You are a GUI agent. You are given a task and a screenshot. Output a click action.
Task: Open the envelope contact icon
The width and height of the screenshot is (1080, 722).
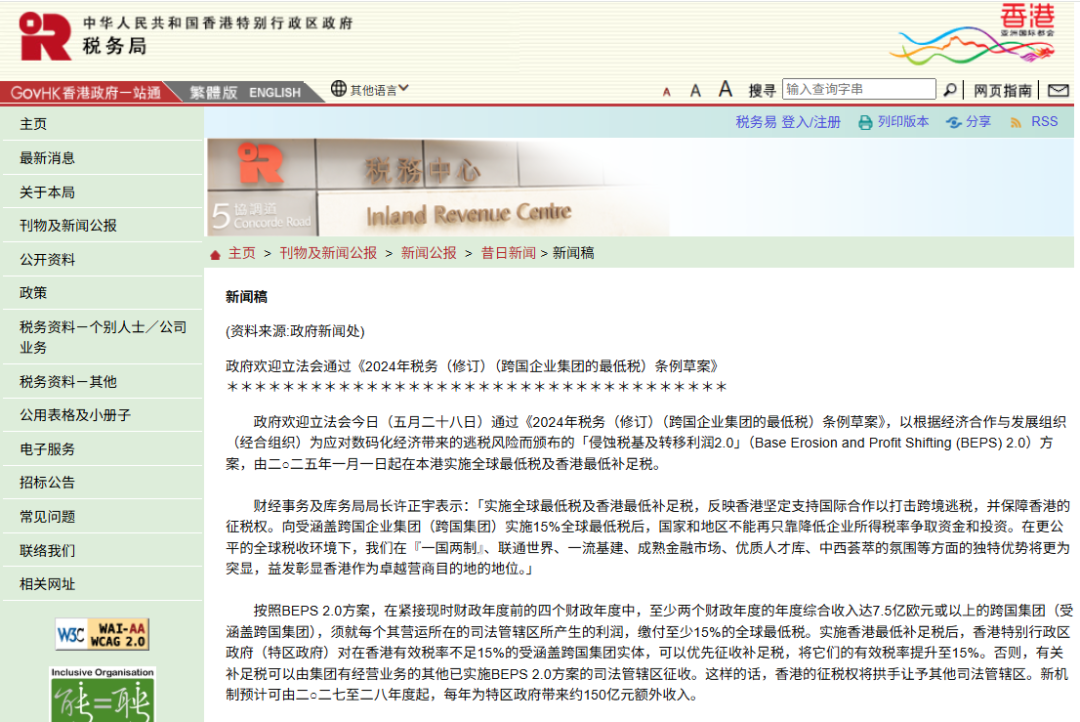coord(1058,90)
